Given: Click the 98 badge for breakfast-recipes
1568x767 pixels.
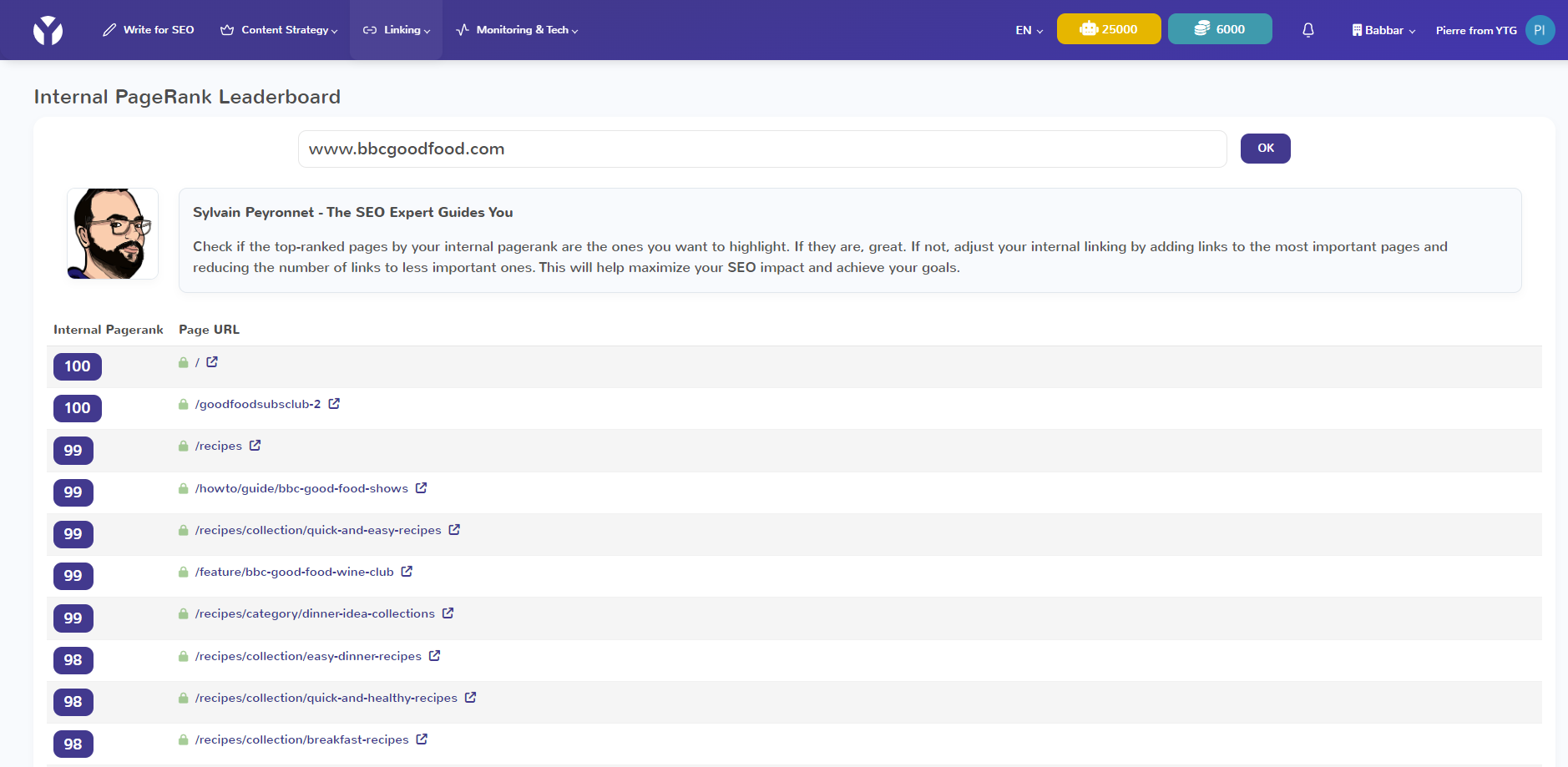Looking at the screenshot, I should [x=73, y=744].
